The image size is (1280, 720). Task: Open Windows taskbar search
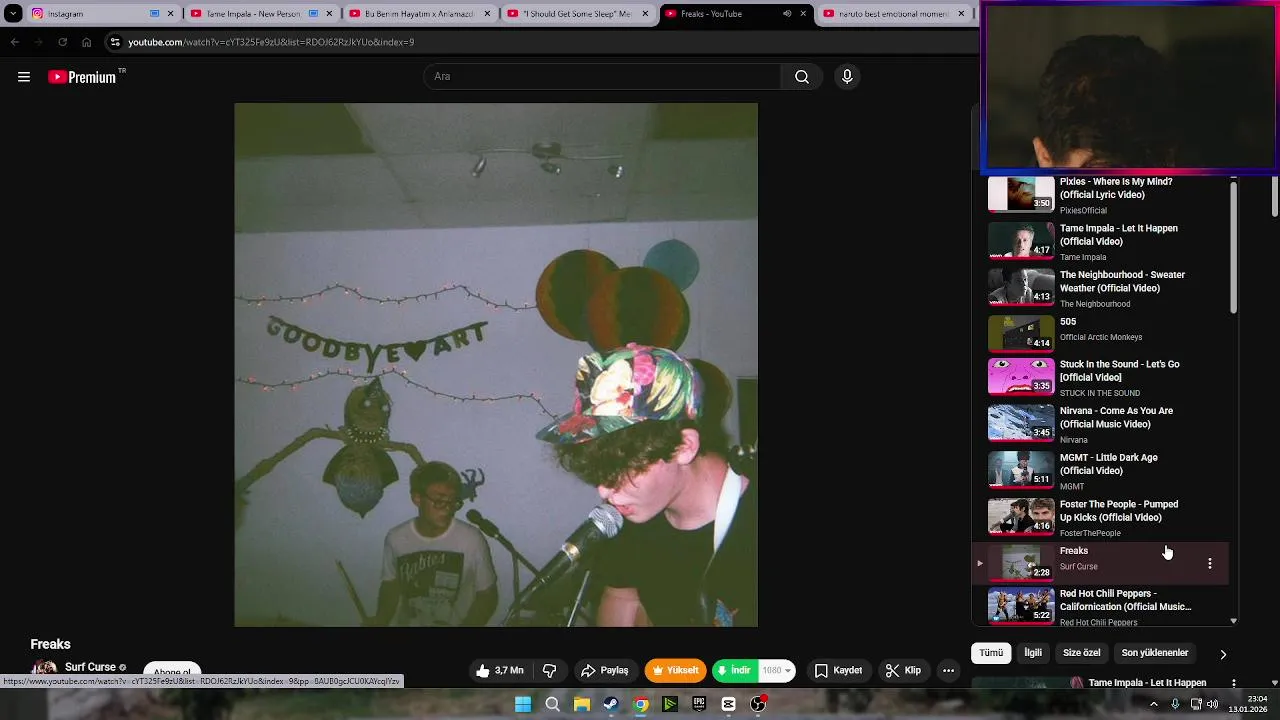[552, 704]
